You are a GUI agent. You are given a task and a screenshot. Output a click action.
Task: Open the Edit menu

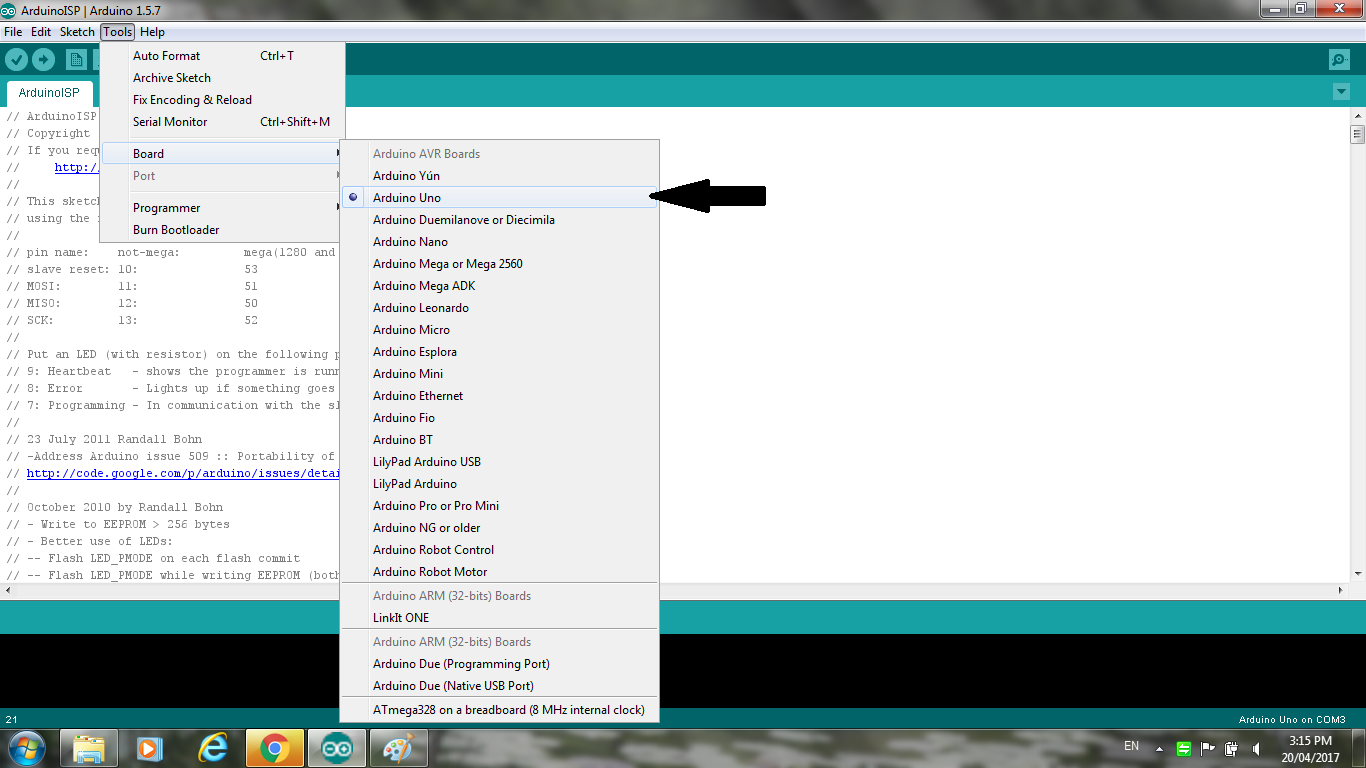(x=41, y=32)
